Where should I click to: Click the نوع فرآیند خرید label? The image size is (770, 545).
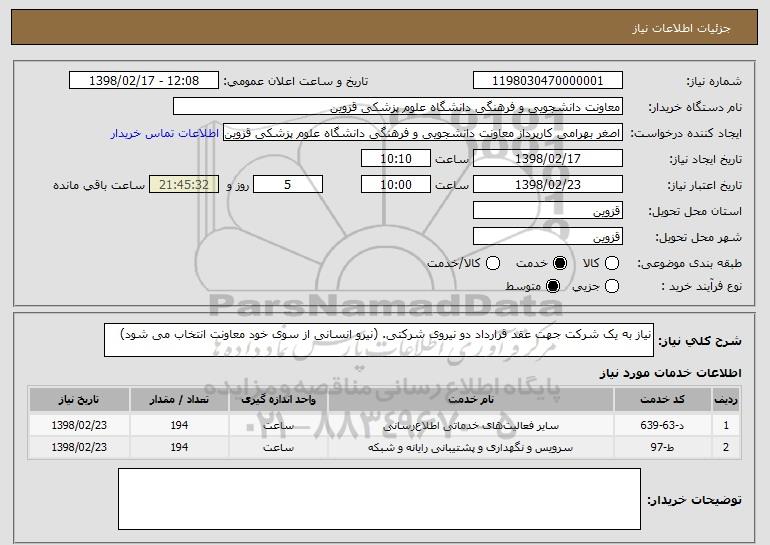tap(702, 286)
